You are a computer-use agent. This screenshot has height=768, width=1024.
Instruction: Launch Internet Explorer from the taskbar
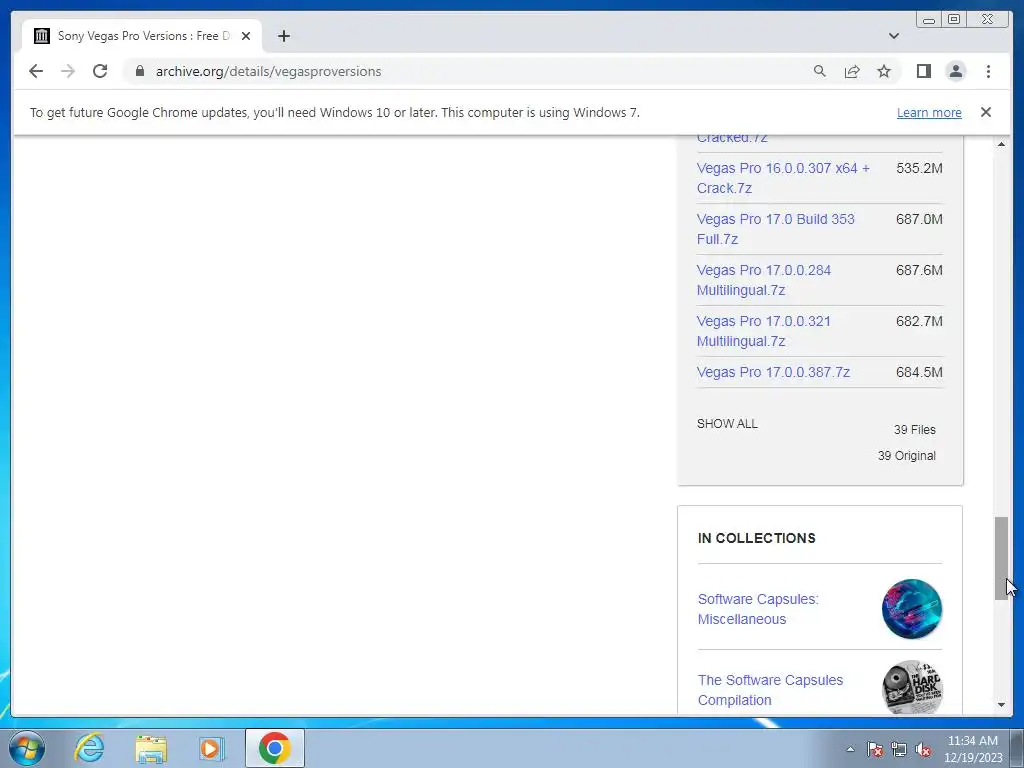pos(89,748)
